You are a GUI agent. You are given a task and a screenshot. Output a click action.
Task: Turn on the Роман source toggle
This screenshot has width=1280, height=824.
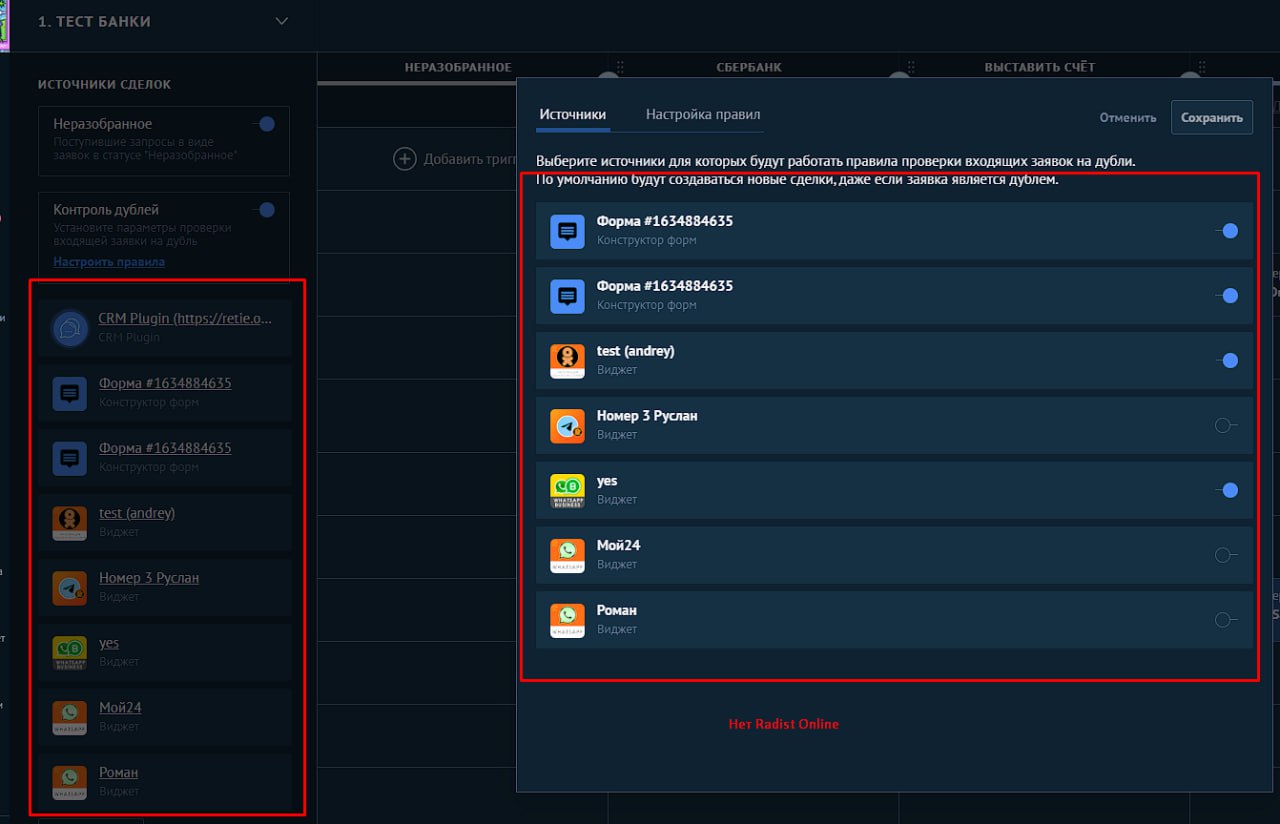(1226, 620)
